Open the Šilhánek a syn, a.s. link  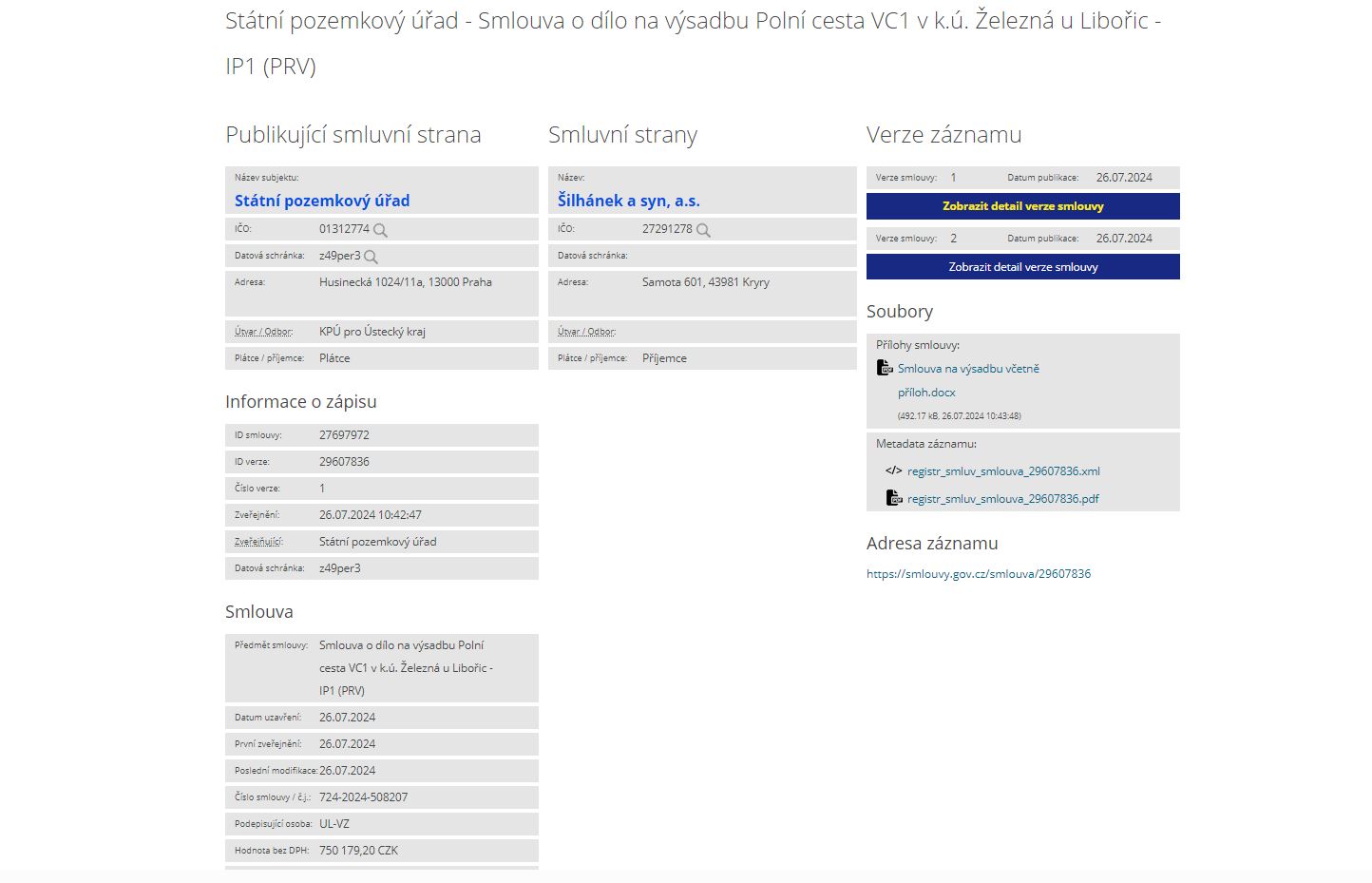(x=628, y=201)
